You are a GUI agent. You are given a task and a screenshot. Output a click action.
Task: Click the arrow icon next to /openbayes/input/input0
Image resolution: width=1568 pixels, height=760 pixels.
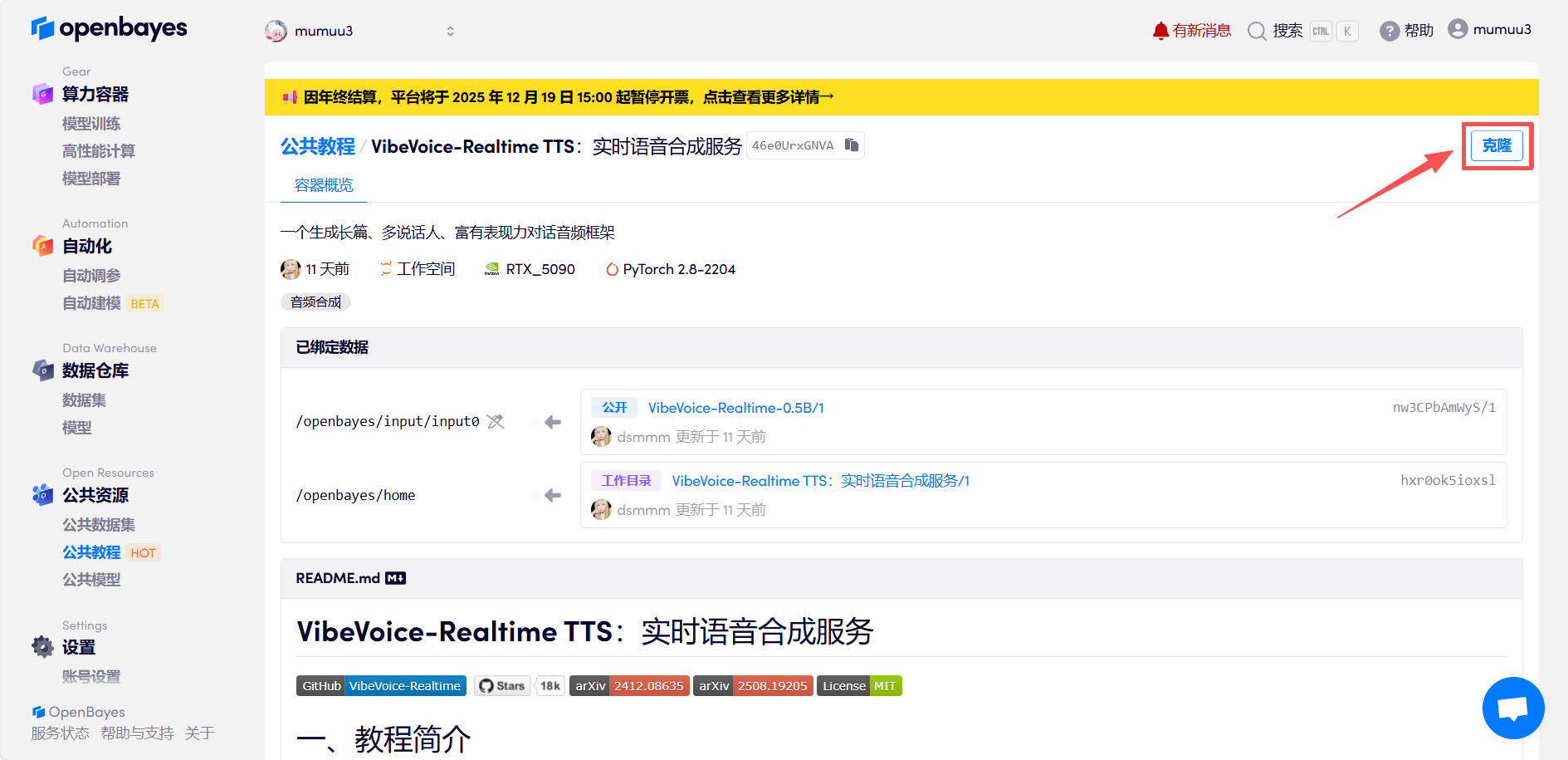pyautogui.click(x=553, y=422)
